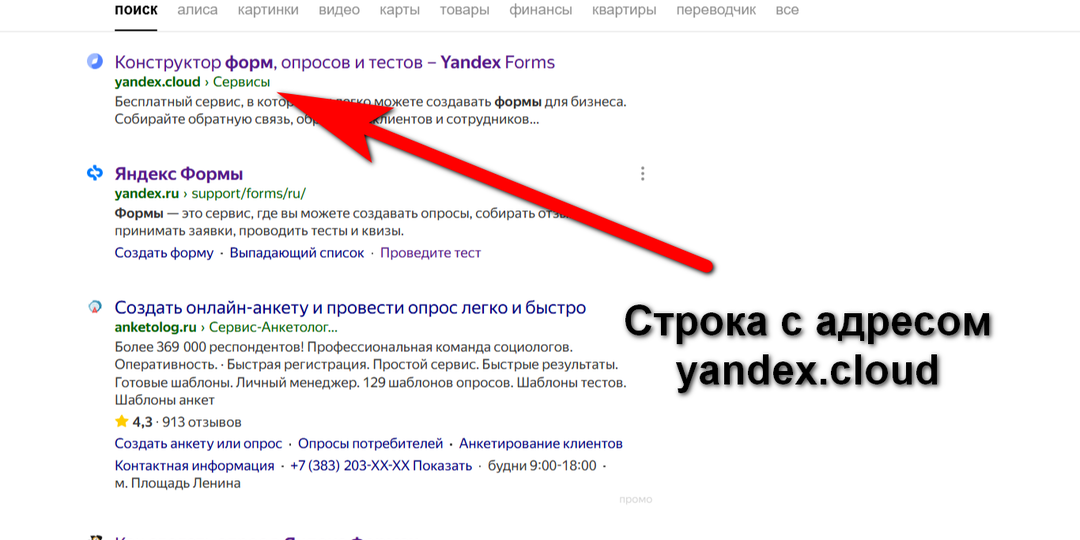This screenshot has width=1080, height=540.
Task: Follow the Выпадающий список sitelink
Action: [x=297, y=253]
